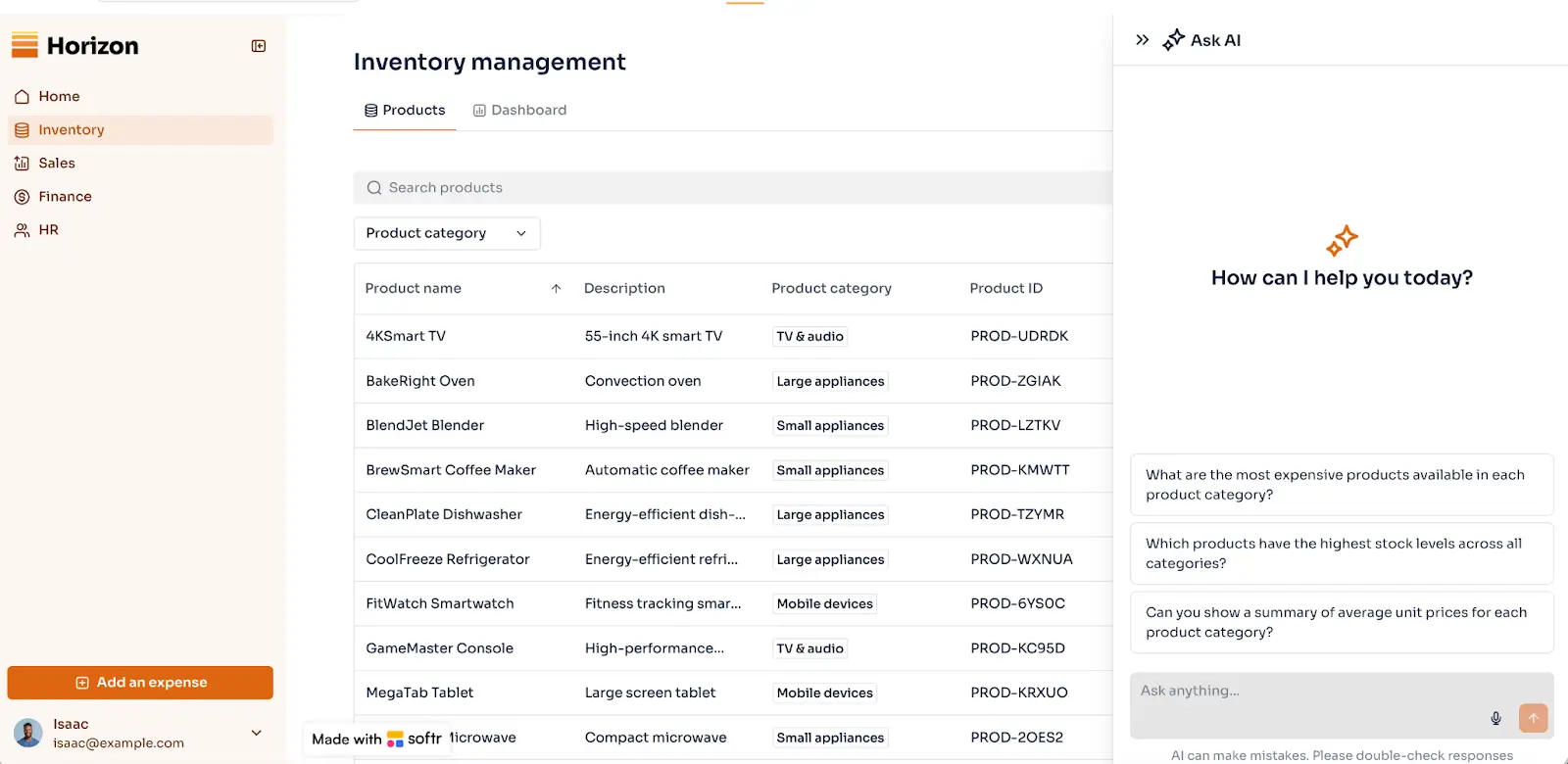Open the BlendJet Blender row
The width and height of the screenshot is (1568, 764).
[x=425, y=425]
